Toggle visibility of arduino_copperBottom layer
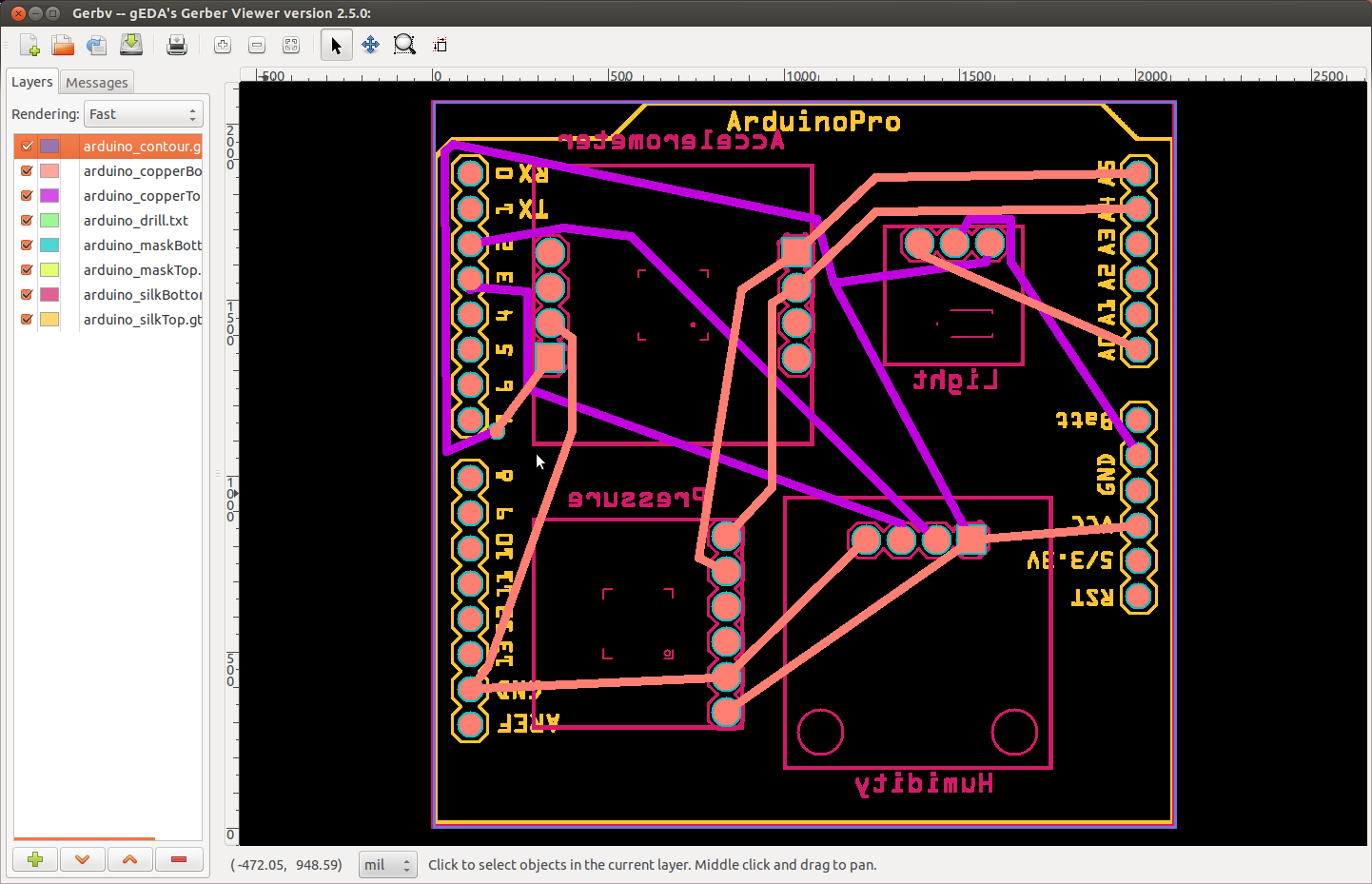1372x884 pixels. pos(27,171)
